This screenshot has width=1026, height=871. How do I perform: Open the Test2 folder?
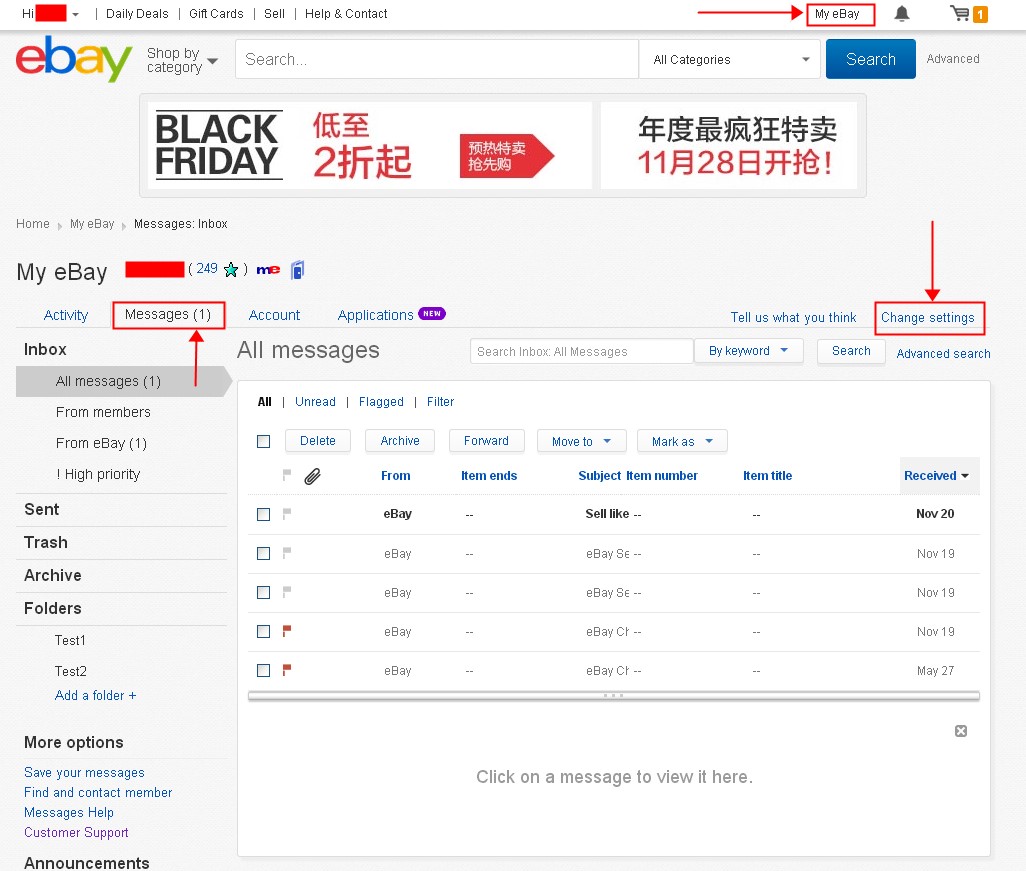(x=71, y=671)
